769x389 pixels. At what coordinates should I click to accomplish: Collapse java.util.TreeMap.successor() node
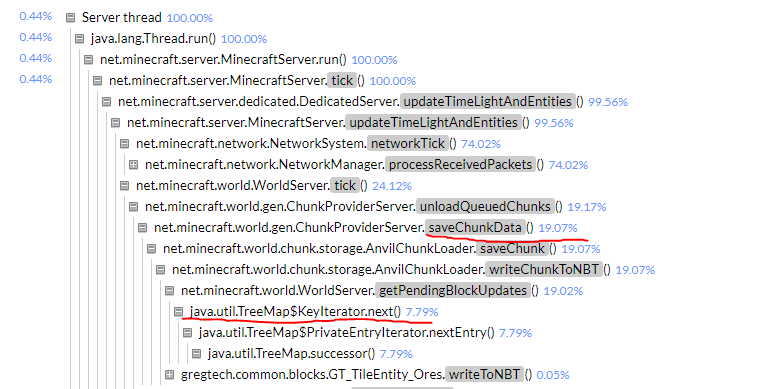(196, 354)
